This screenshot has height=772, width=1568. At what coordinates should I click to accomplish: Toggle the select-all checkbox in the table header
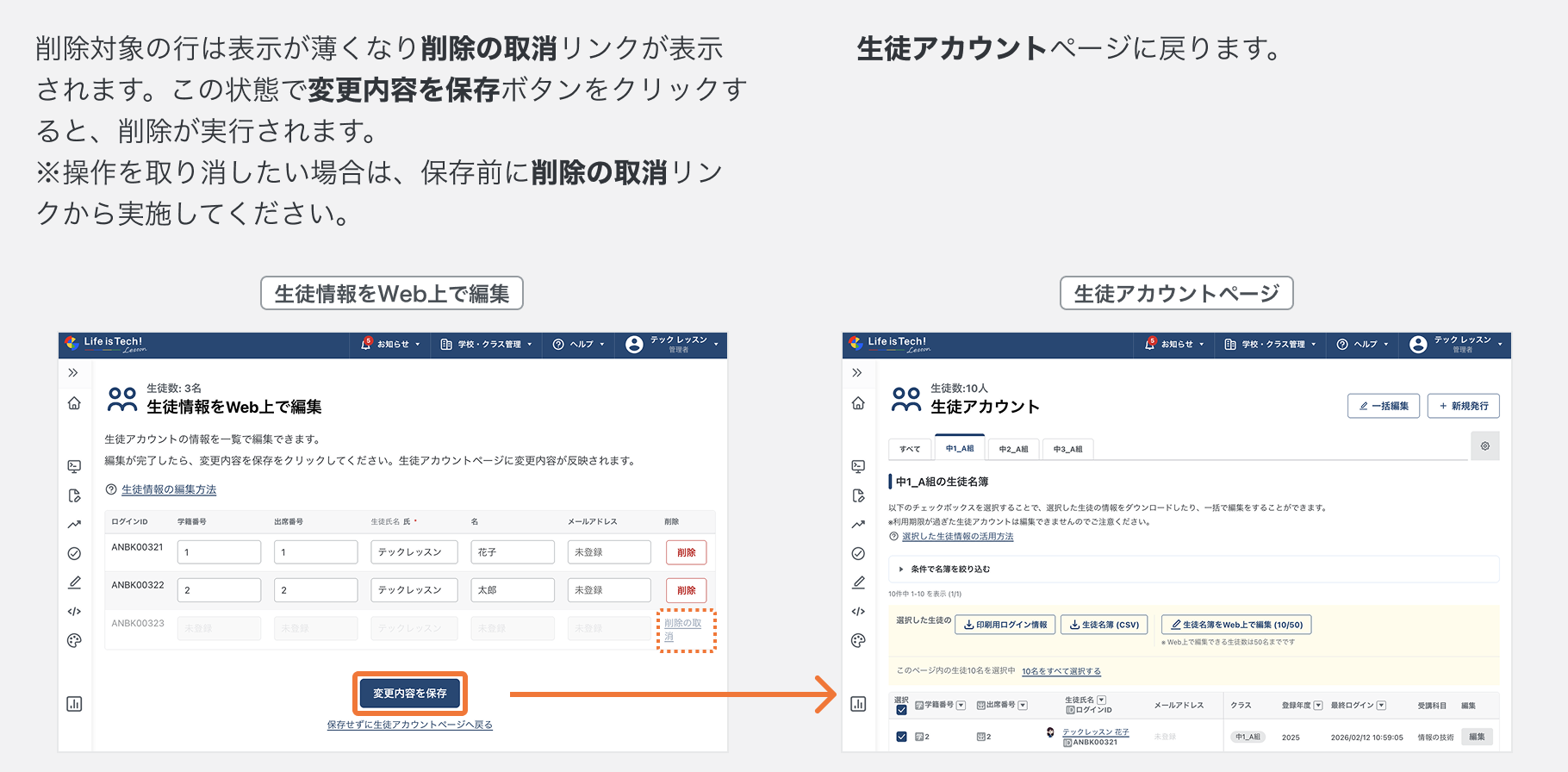coord(901,710)
